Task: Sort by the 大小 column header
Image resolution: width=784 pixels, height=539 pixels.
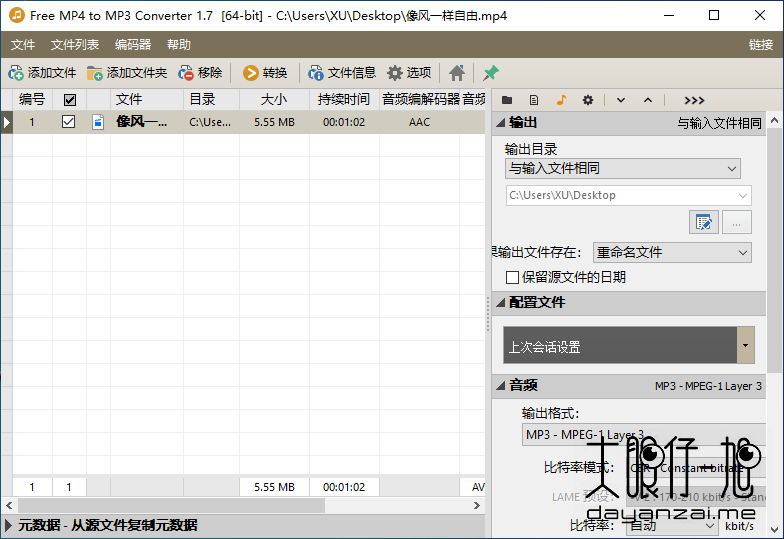Action: (274, 100)
